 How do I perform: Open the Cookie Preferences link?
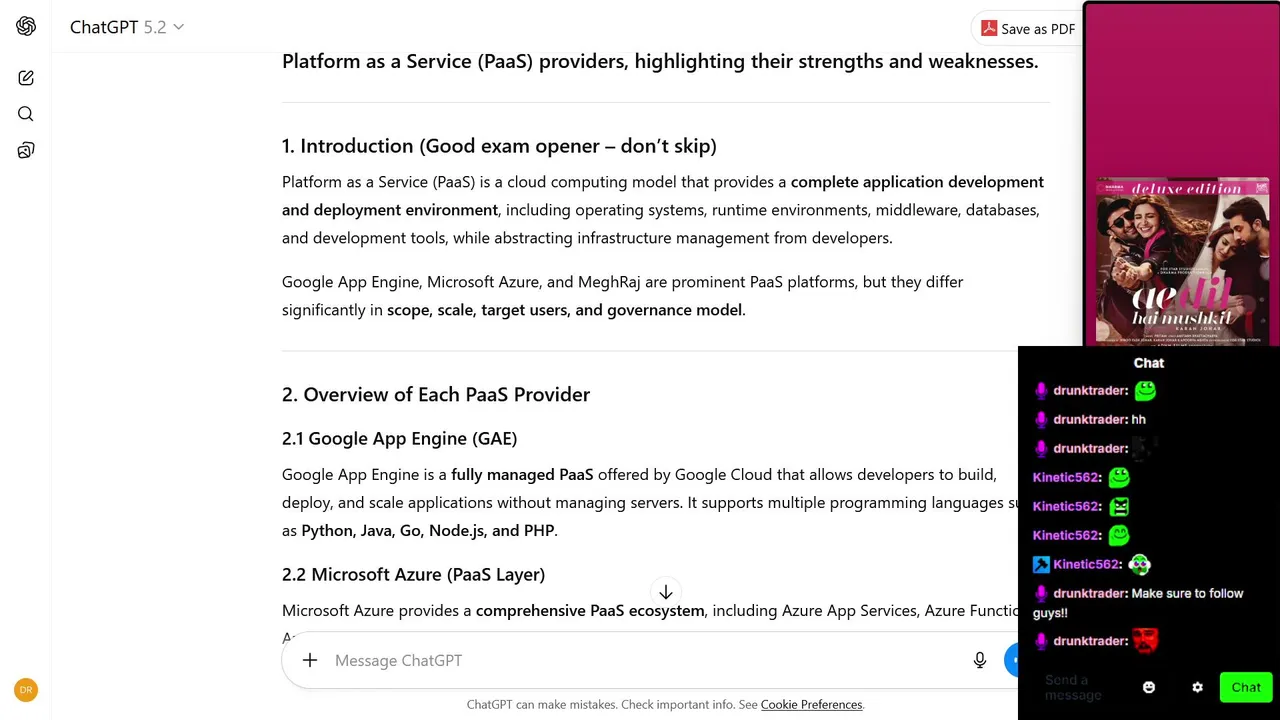tap(811, 705)
